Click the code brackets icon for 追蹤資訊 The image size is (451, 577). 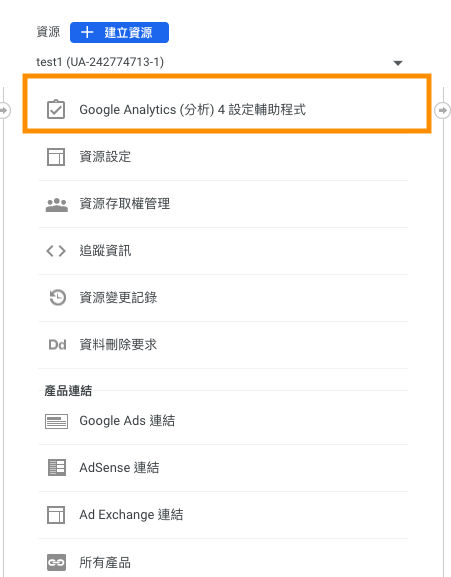56,251
